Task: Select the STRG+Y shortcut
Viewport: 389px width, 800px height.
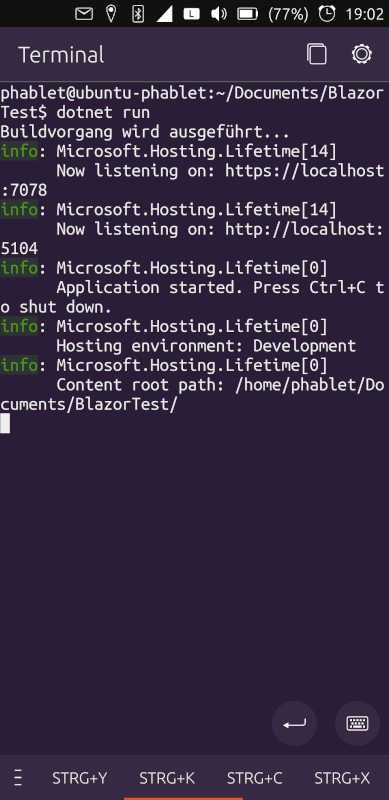Action: point(80,778)
